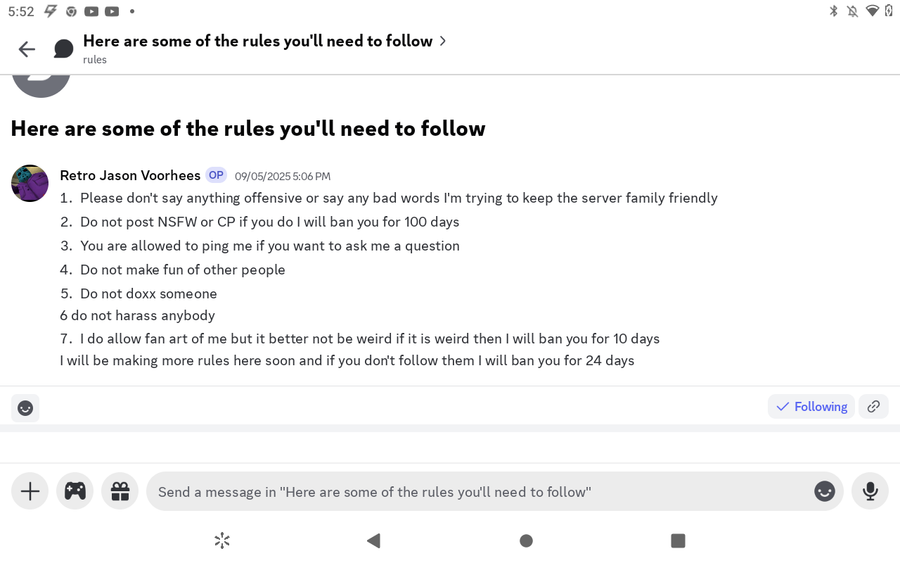The height and width of the screenshot is (563, 900).
Task: Open the emoji picker in message bar
Action: [824, 491]
